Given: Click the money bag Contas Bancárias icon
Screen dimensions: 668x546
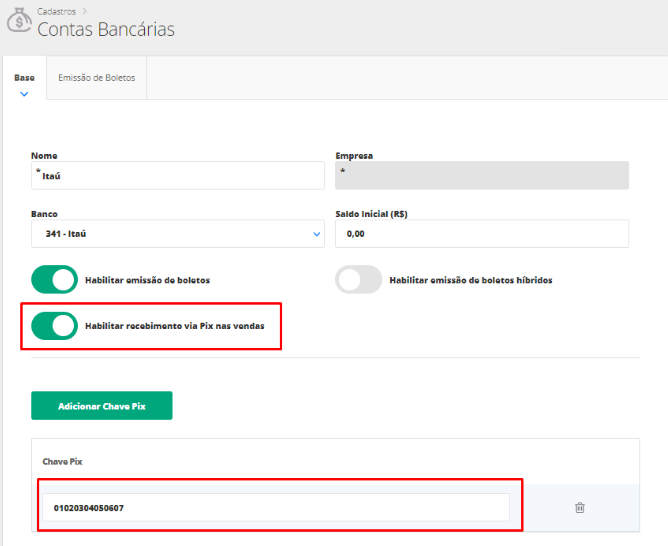Looking at the screenshot, I should click(x=19, y=20).
